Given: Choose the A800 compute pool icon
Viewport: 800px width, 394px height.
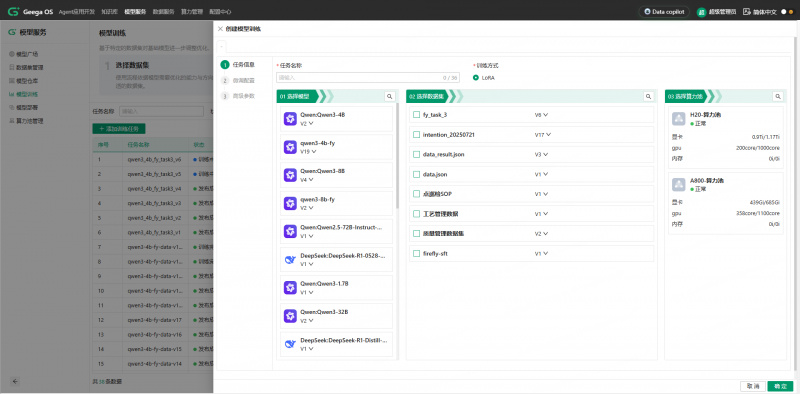Looking at the screenshot, I should tap(679, 184).
